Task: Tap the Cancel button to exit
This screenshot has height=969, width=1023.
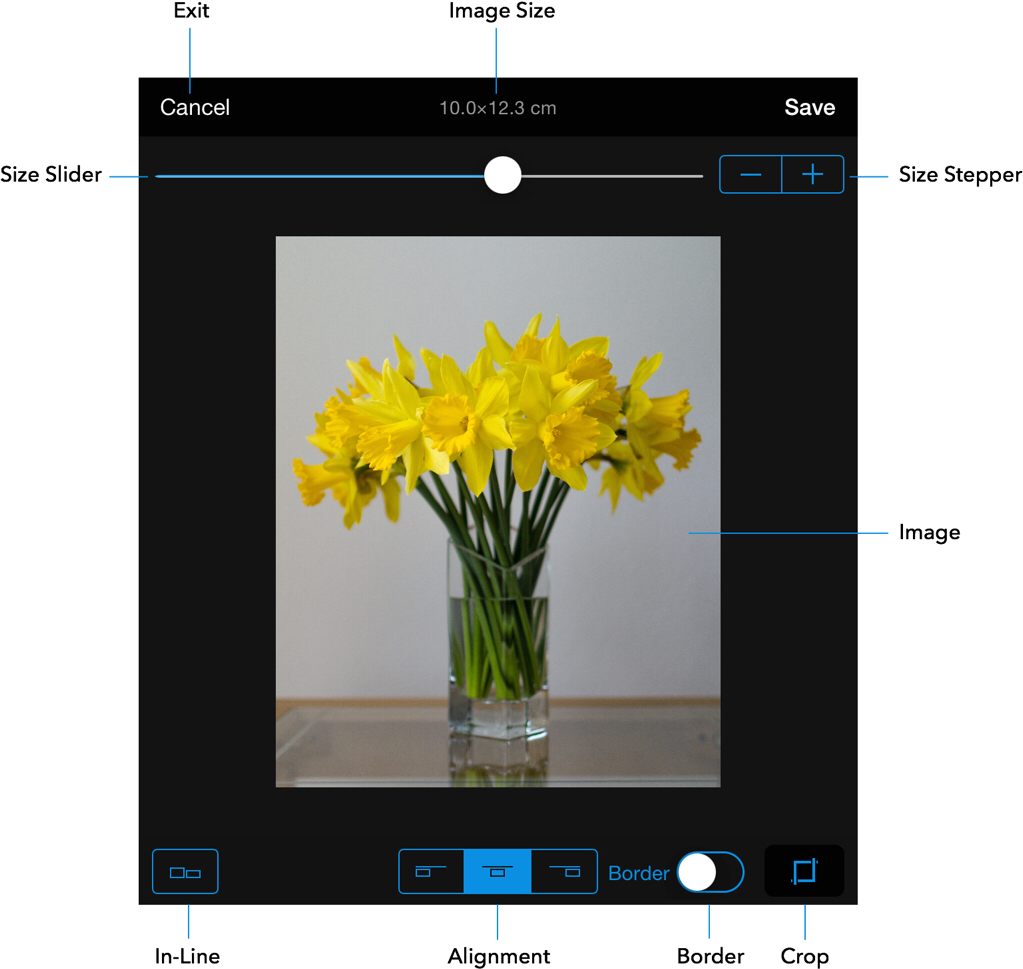Action: [195, 108]
